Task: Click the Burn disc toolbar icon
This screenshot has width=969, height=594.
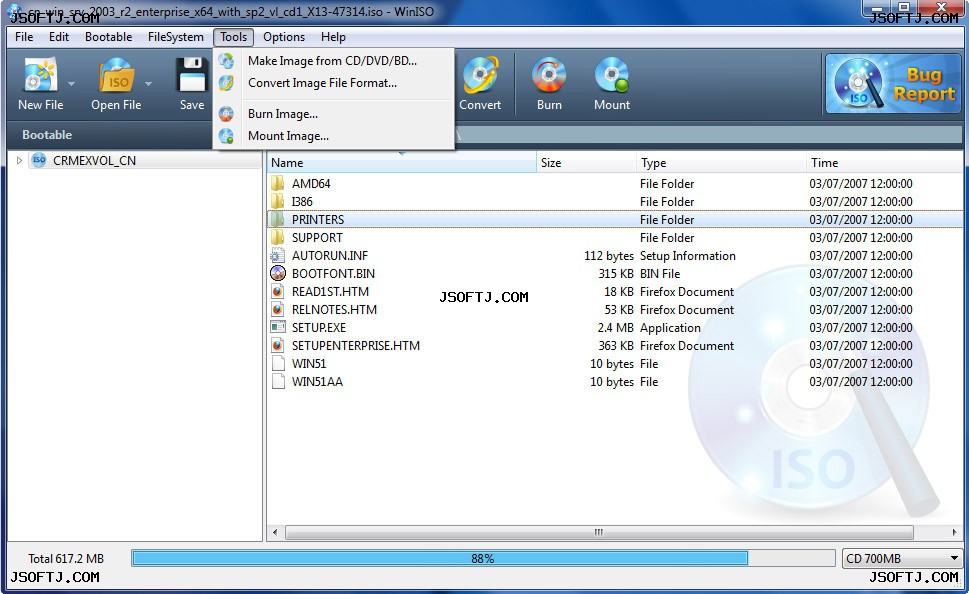Action: 549,75
